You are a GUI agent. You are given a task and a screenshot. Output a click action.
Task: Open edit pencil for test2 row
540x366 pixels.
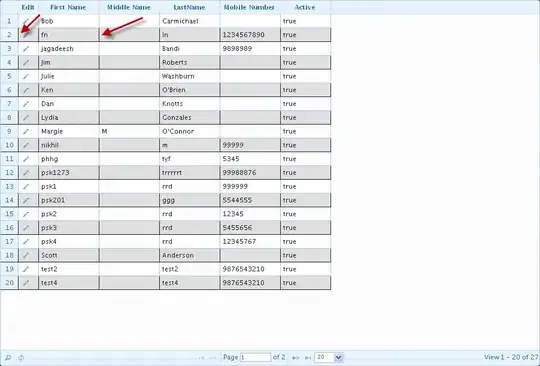26,269
